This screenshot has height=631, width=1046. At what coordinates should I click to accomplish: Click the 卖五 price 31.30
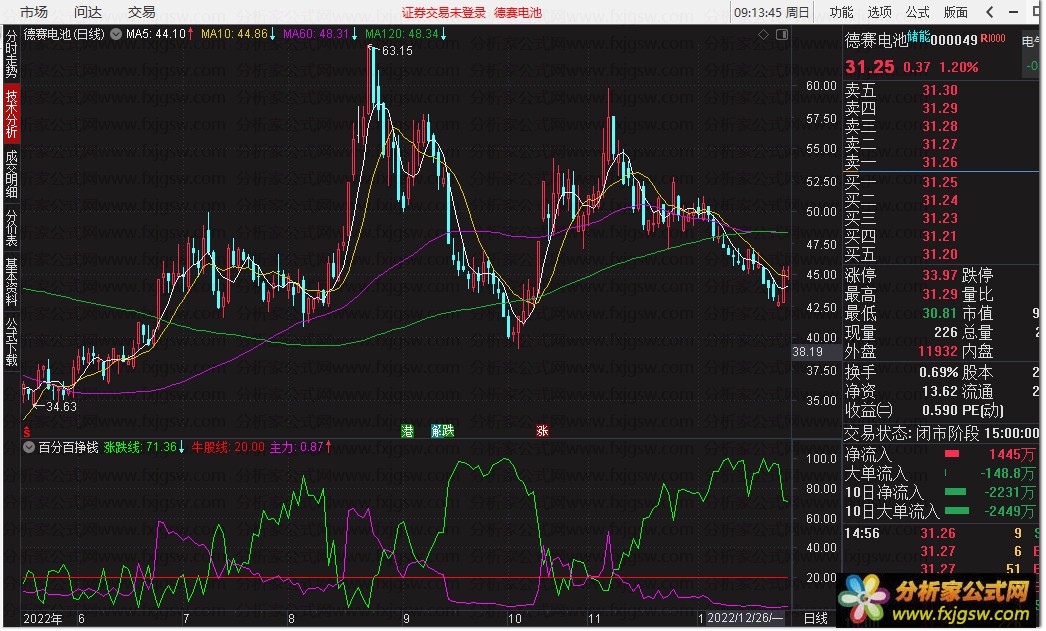(939, 90)
